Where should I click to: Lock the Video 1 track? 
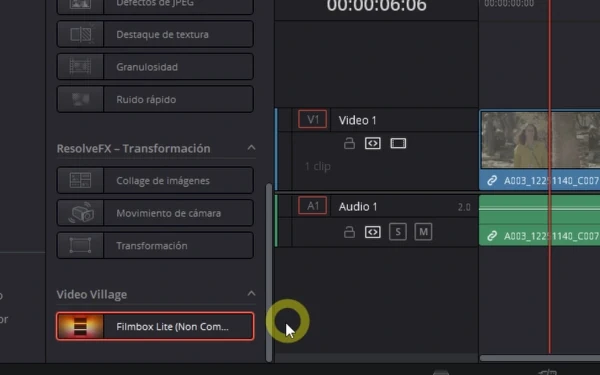point(349,143)
